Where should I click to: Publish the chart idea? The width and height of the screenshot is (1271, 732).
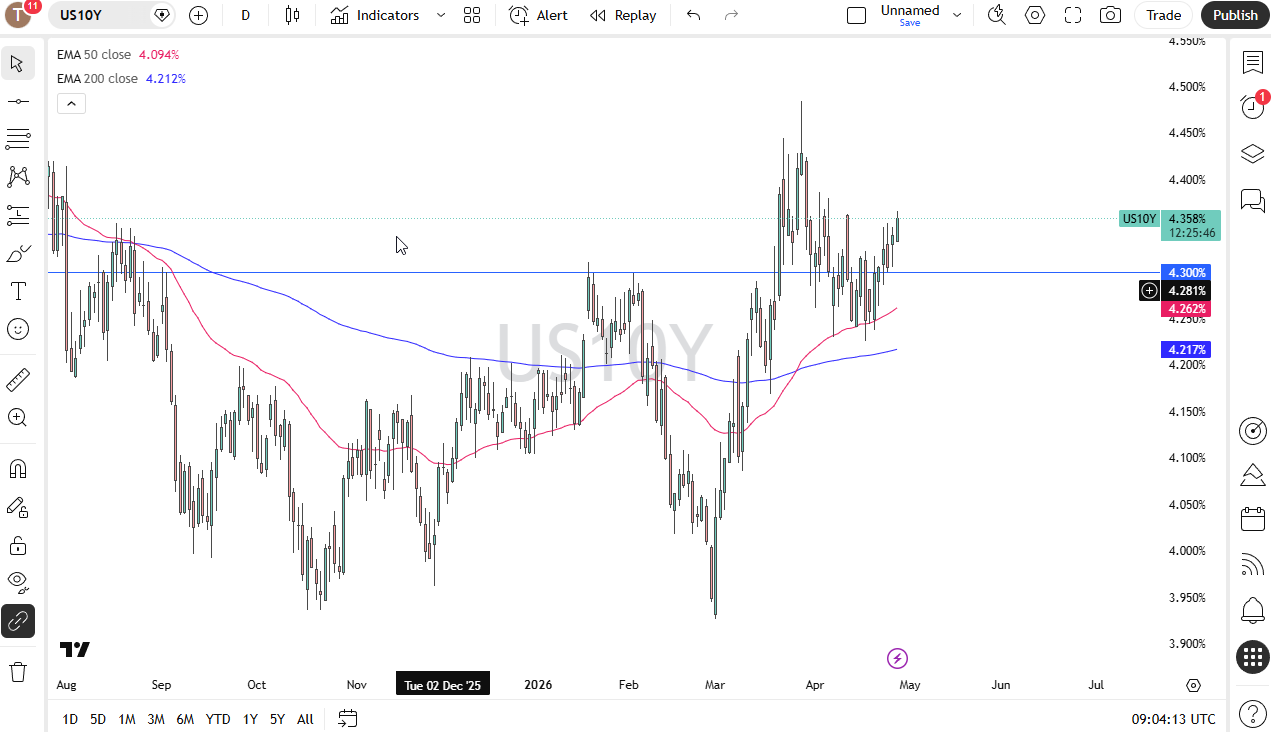1235,15
